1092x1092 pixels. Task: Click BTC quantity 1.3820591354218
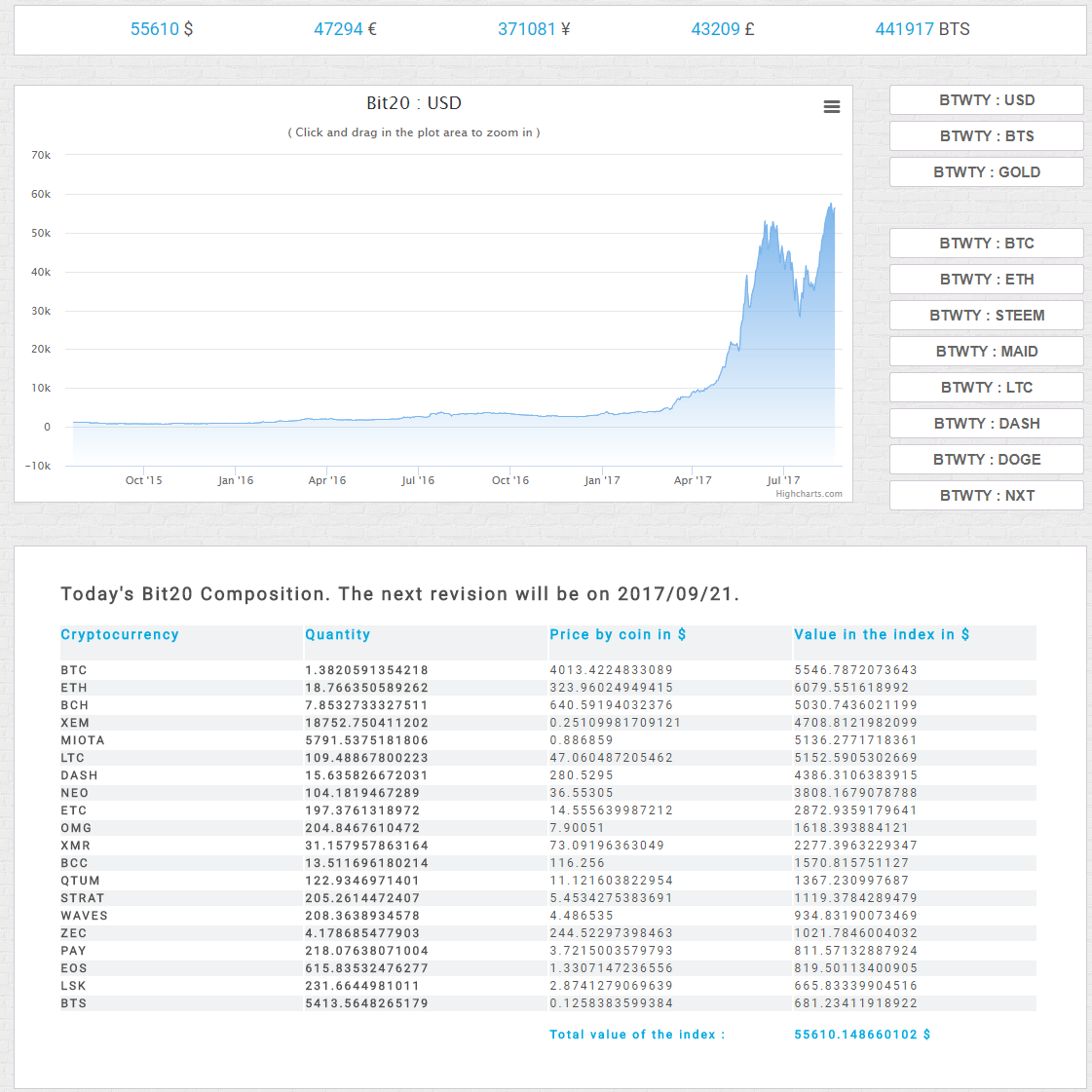pos(366,670)
